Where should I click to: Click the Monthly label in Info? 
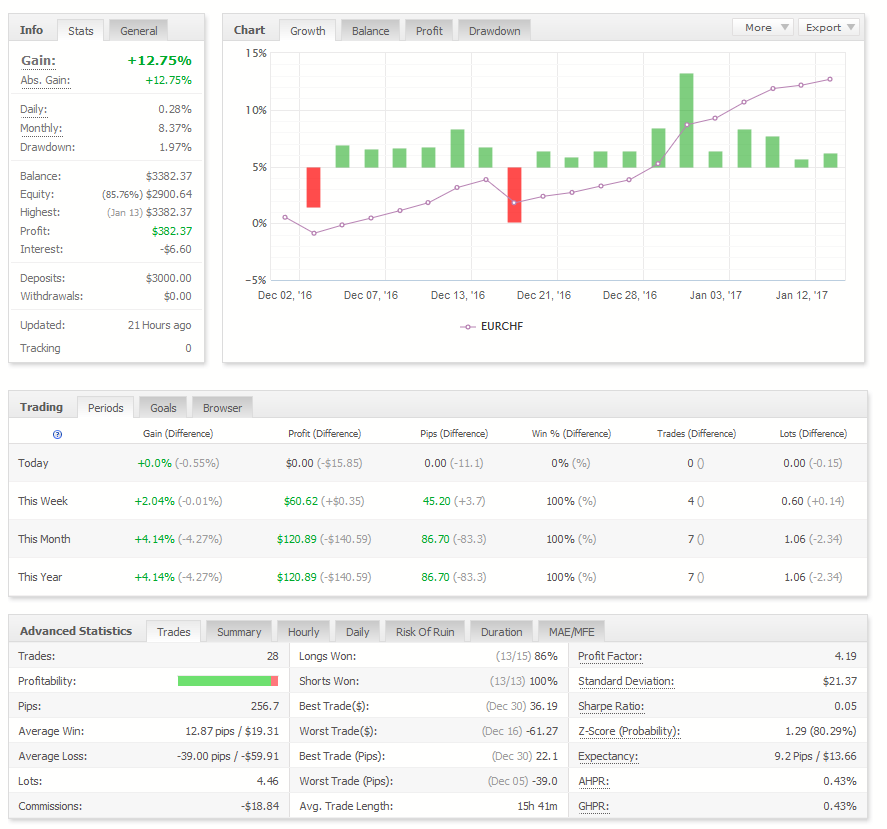[41, 128]
